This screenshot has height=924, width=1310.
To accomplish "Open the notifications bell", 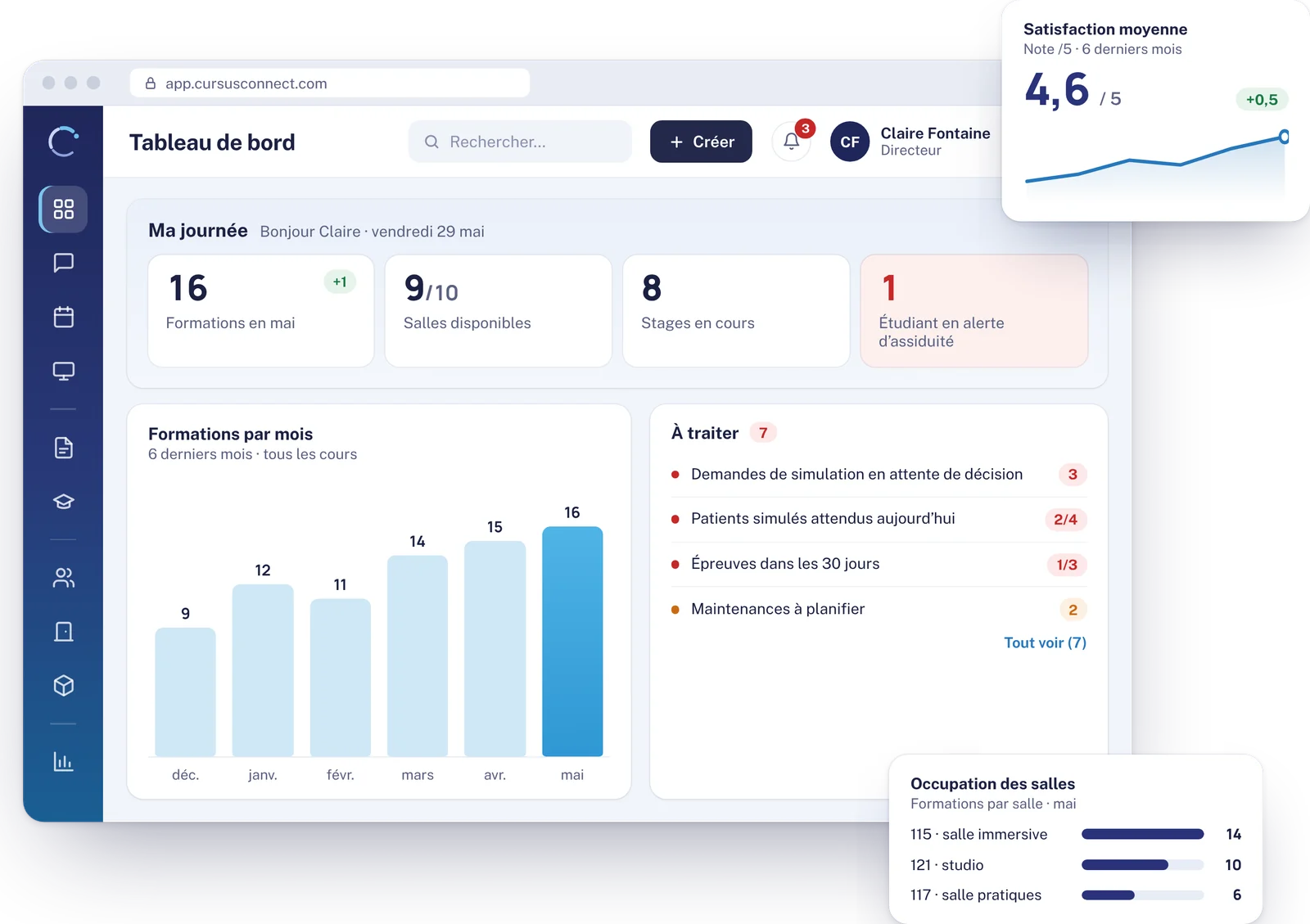I will click(791, 142).
